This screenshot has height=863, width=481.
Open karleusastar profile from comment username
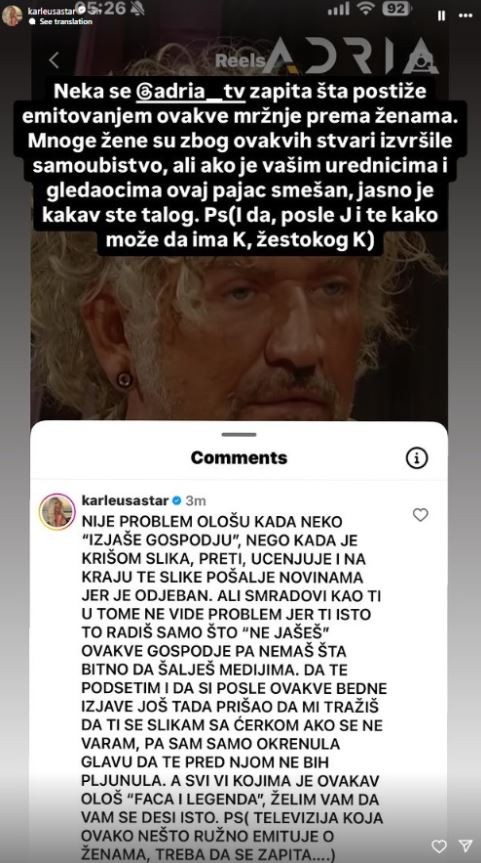[125, 500]
